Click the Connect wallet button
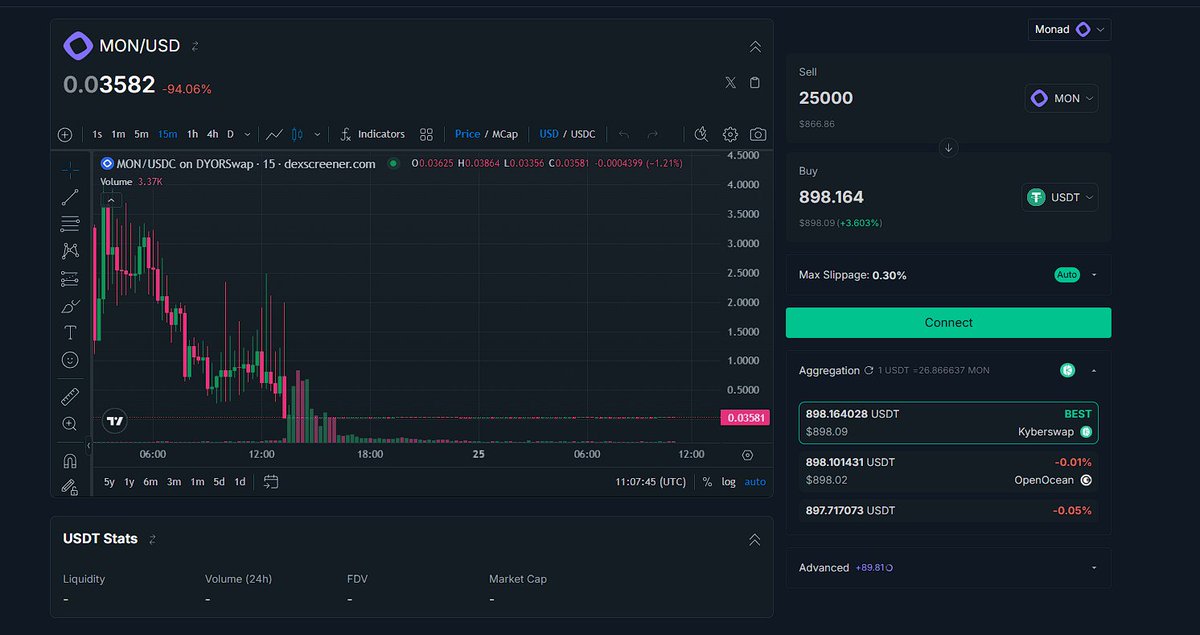Screen dimensions: 1200x635 coord(948,322)
